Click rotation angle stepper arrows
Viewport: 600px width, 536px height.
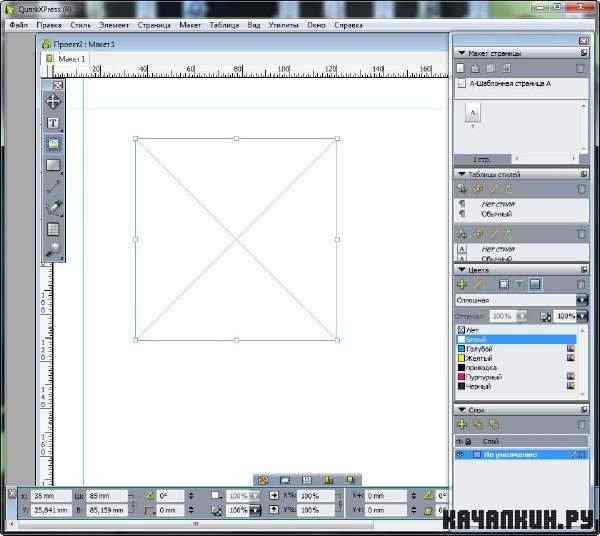coord(191,496)
